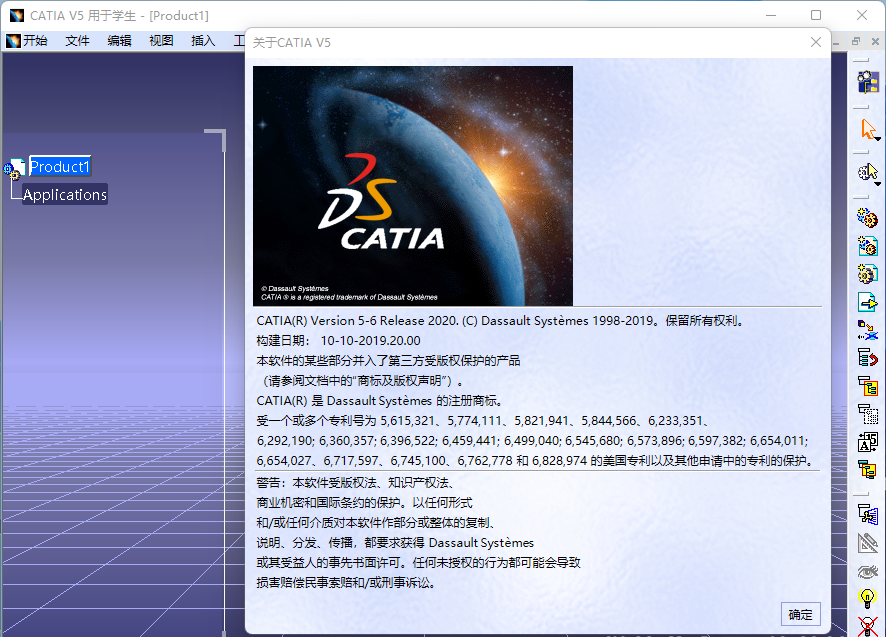886x637 pixels.
Task: Click the tree icon with two stacked yellow boxes
Action: 867,470
